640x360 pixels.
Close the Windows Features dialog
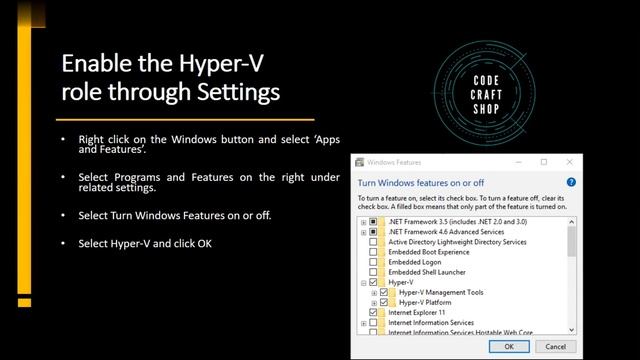coord(569,162)
